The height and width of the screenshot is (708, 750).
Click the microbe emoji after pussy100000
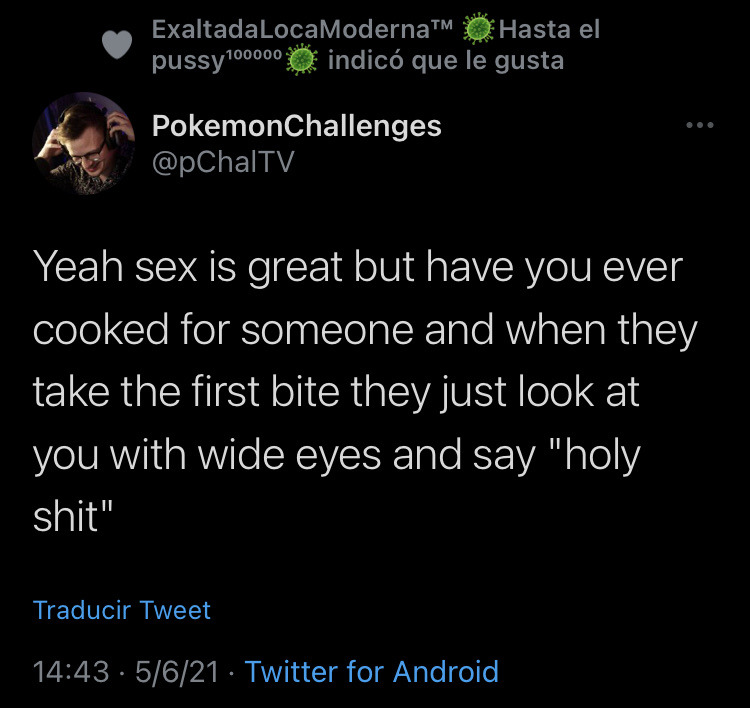pos(301,60)
